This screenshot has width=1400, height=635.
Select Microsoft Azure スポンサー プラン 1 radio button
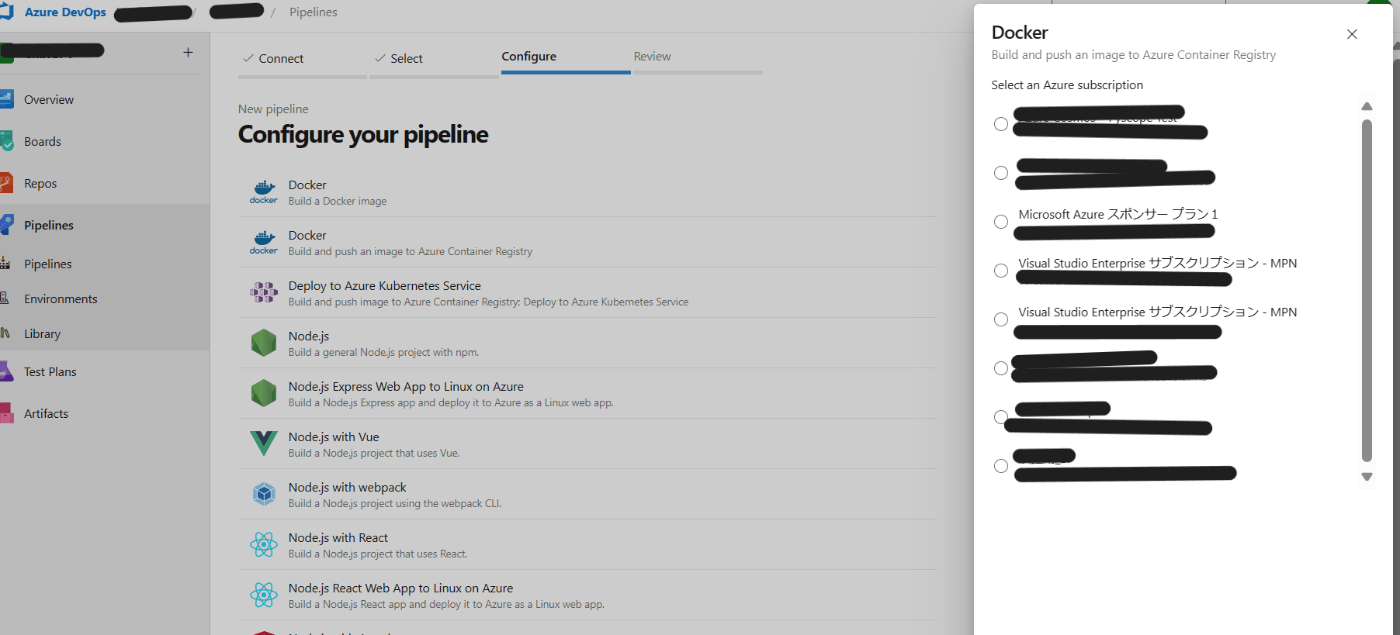point(1001,222)
